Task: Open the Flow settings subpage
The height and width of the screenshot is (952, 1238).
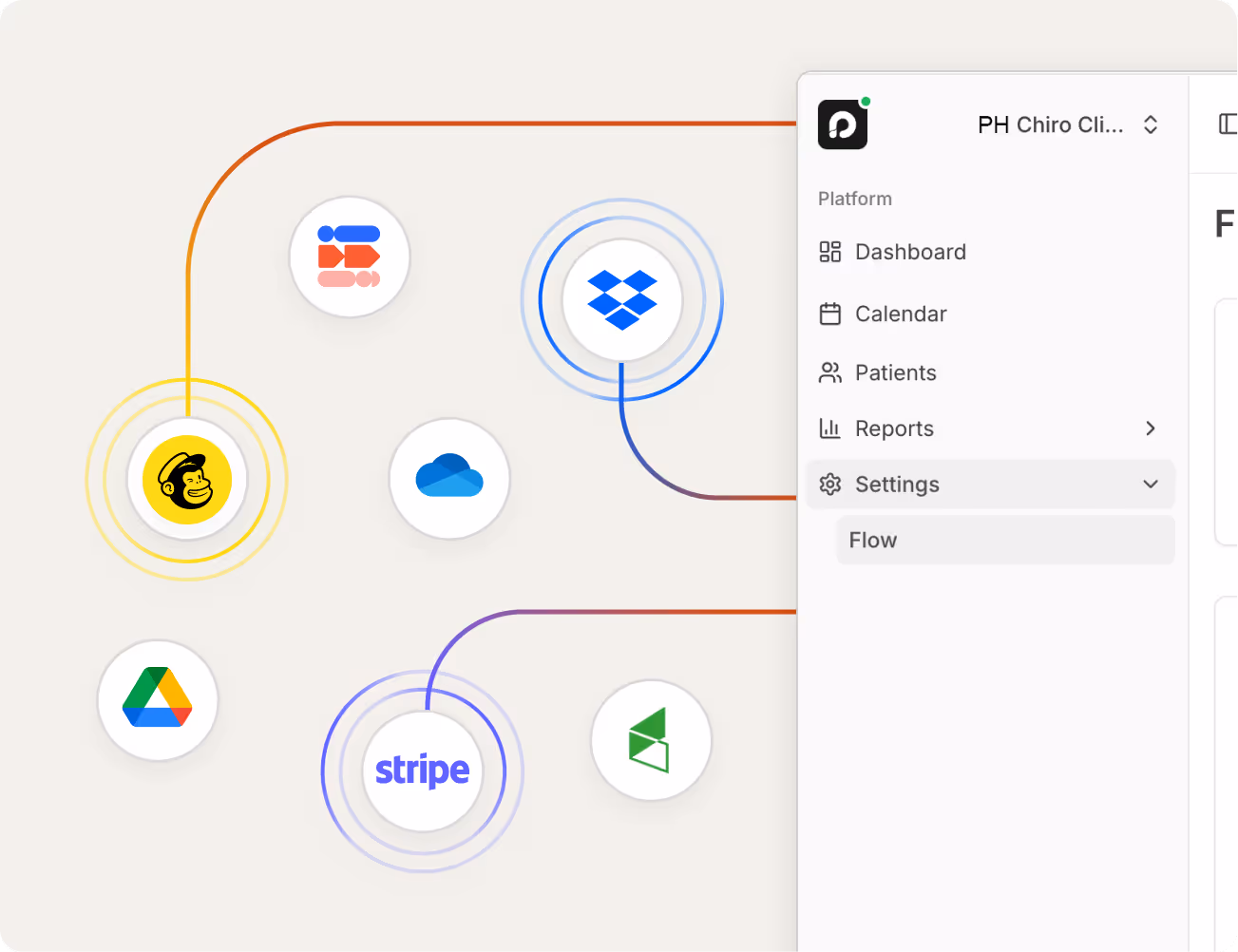Action: 1005,540
